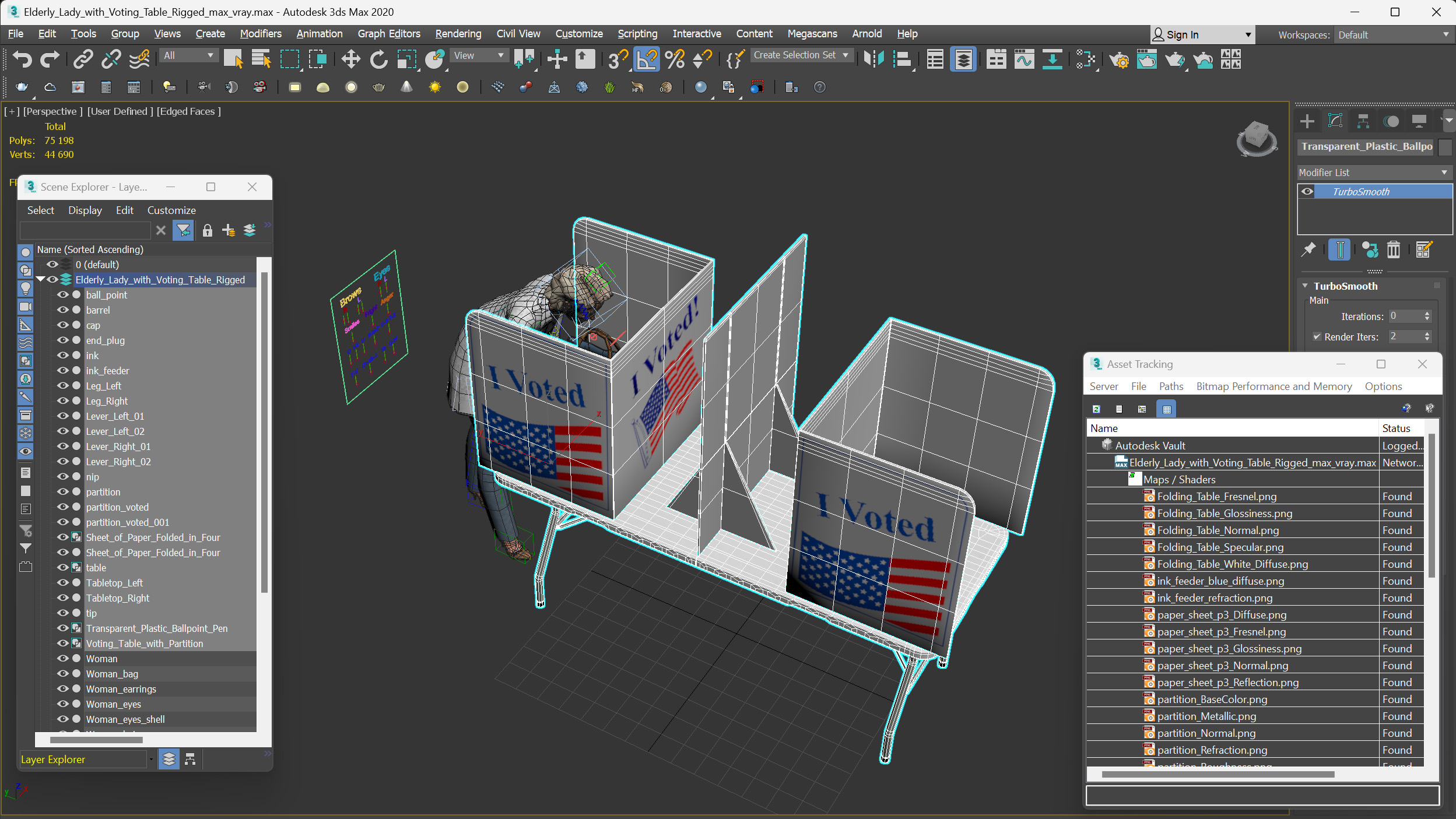Activate the Select and Move tool
Viewport: 1456px width, 819px height.
tap(350, 59)
